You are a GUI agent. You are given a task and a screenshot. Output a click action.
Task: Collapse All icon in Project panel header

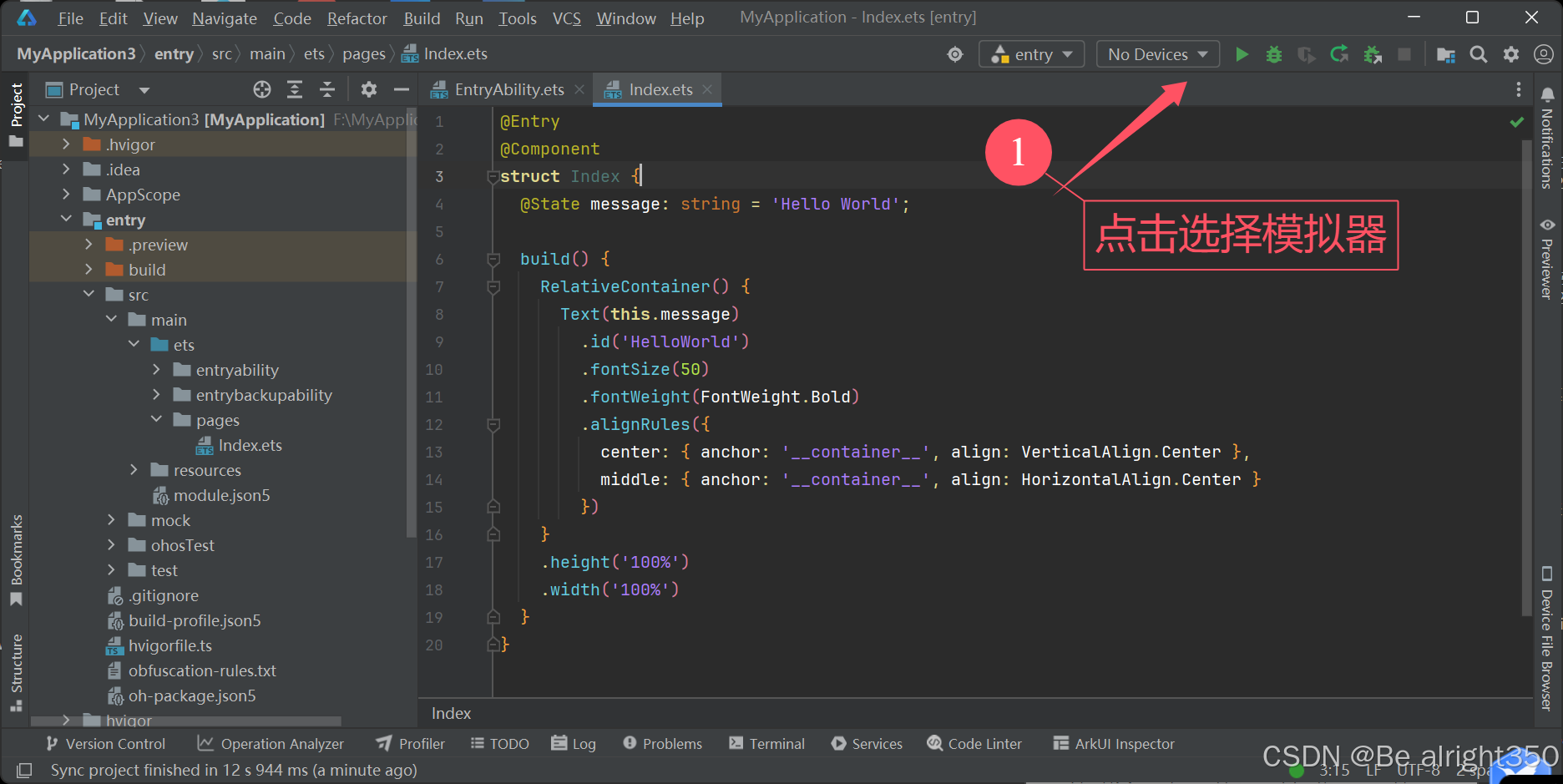point(327,89)
